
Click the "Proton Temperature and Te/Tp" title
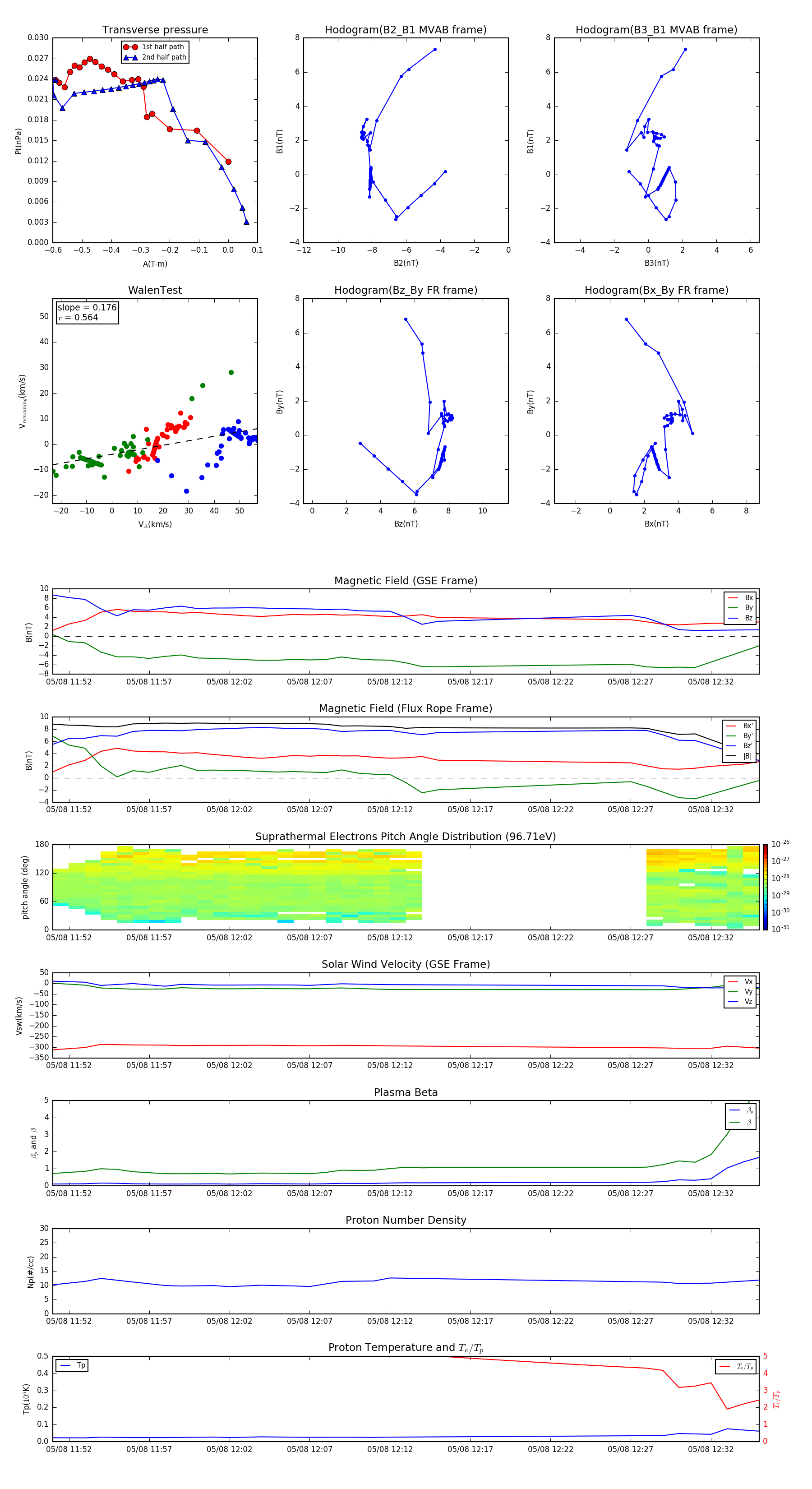click(406, 1347)
